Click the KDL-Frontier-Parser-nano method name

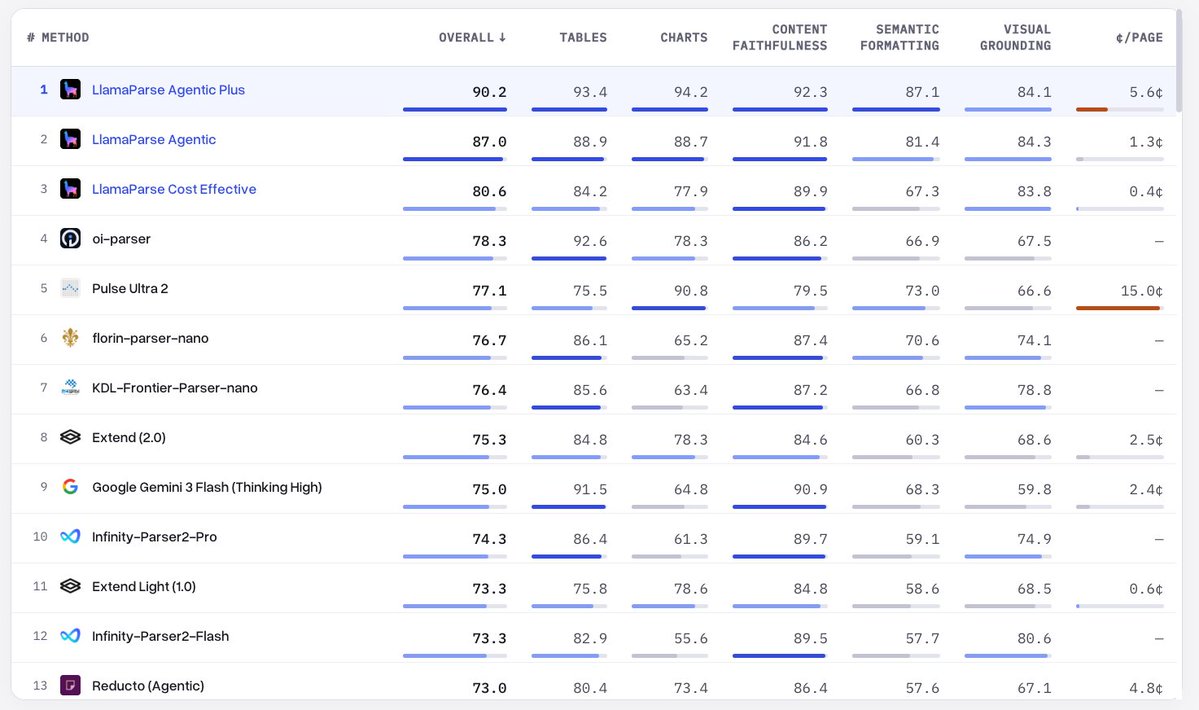[174, 387]
